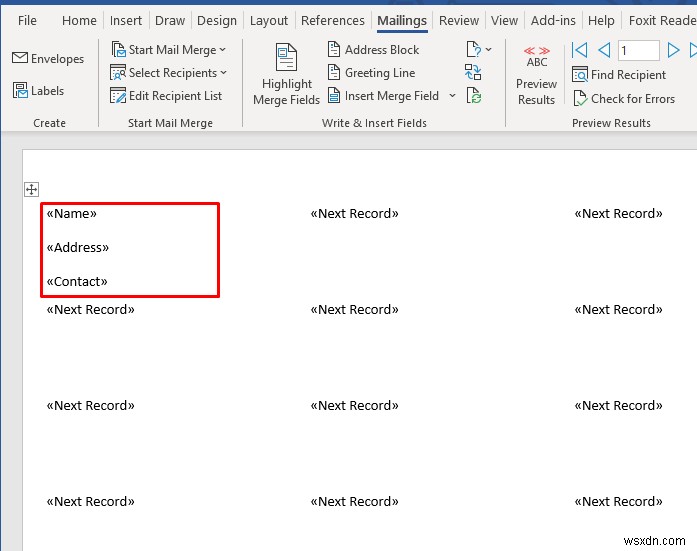Image resolution: width=697 pixels, height=551 pixels.
Task: Select the Mailings tab
Action: tap(402, 20)
